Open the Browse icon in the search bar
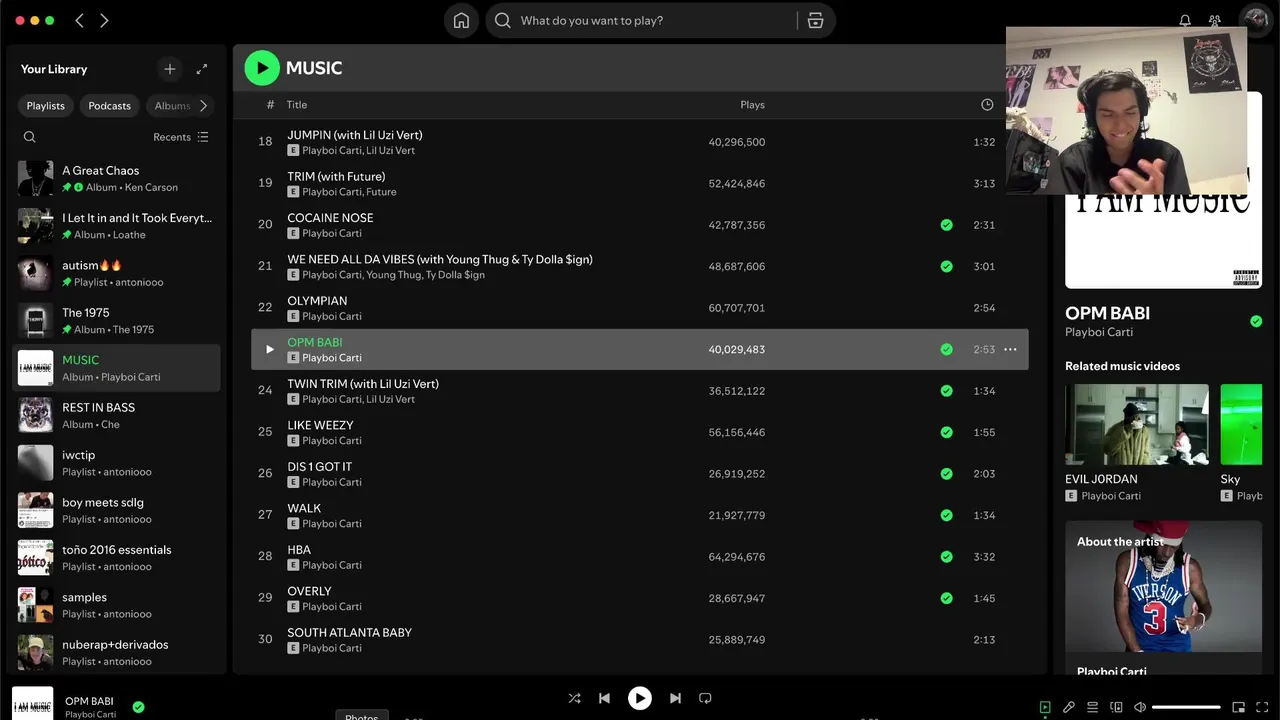Screen dimensions: 1280x720 [815, 20]
